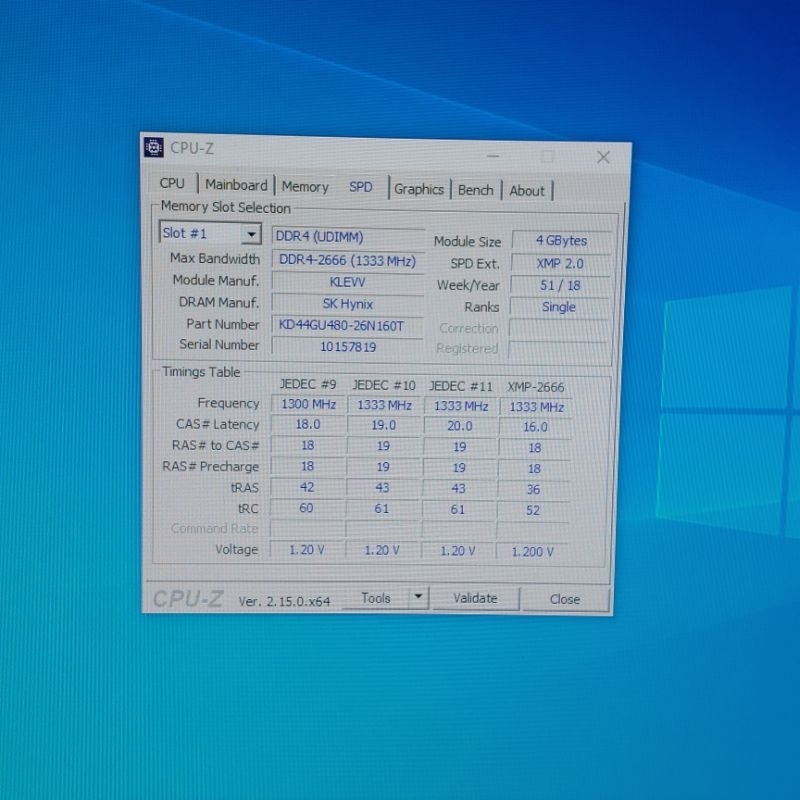Click the empty Registered field

558,349
